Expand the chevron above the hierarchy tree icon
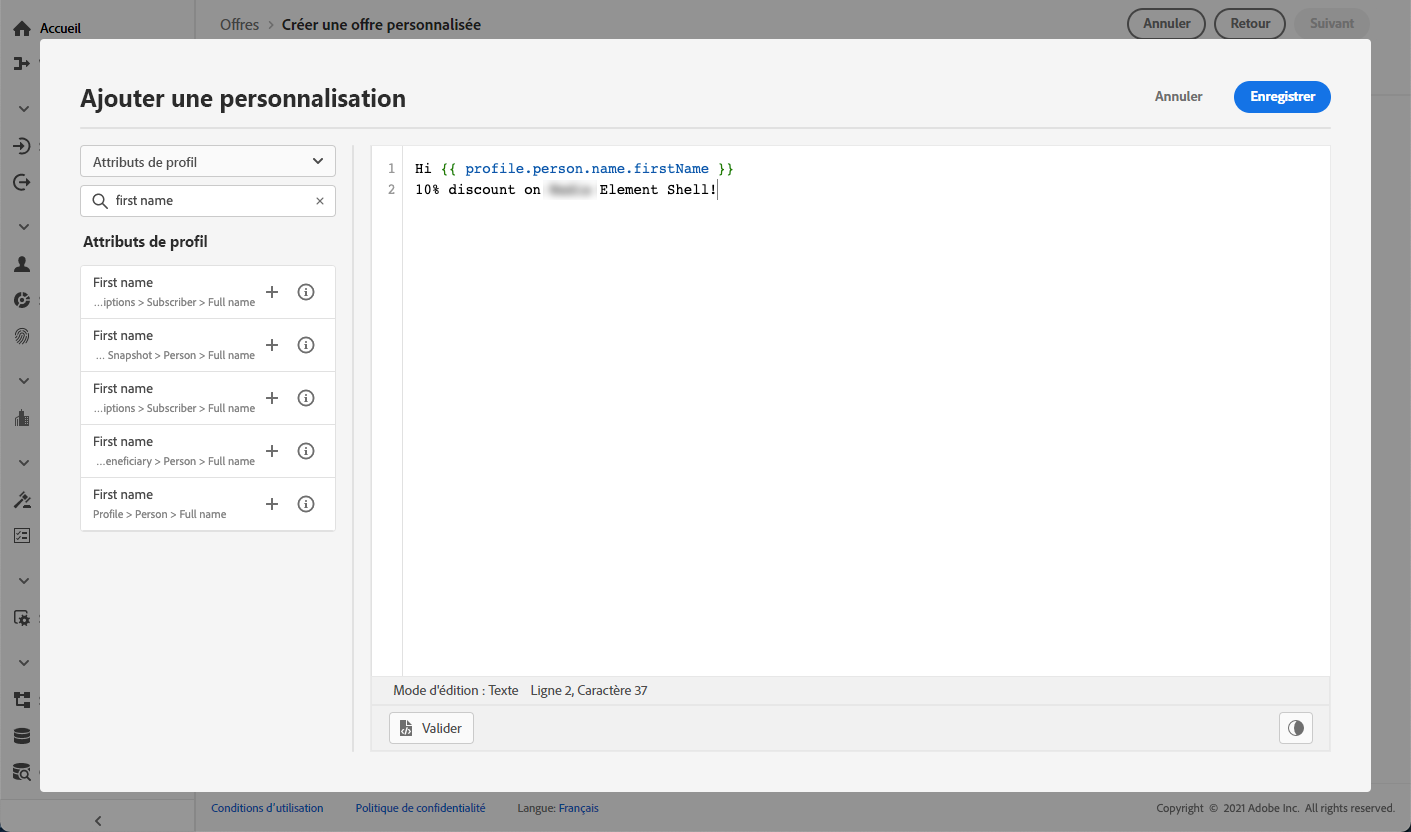Screen dimensions: 1411x832 pos(24,663)
